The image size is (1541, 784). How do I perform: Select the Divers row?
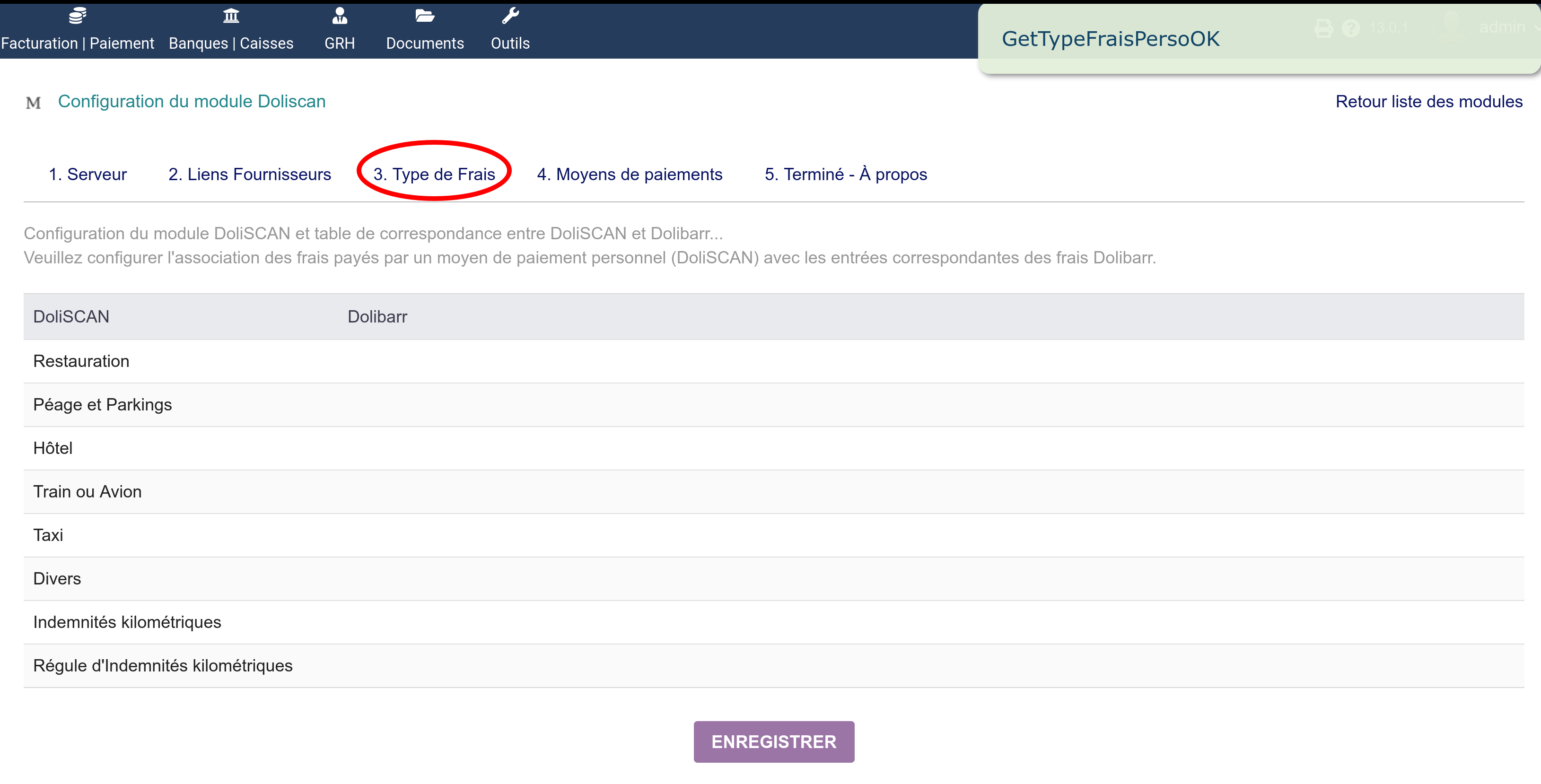pyautogui.click(x=773, y=579)
